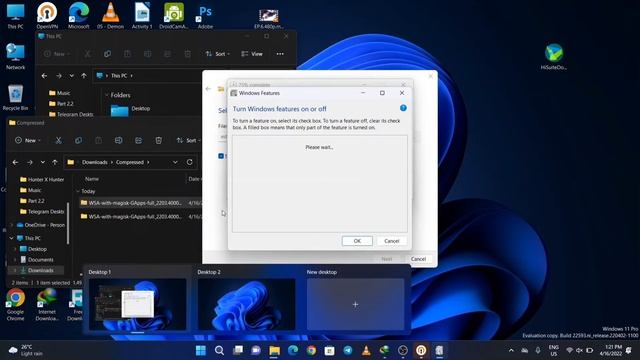Image resolution: width=640 pixels, height=360 pixels.
Task: Select the HiSuite desktop icon
Action: (x=554, y=56)
